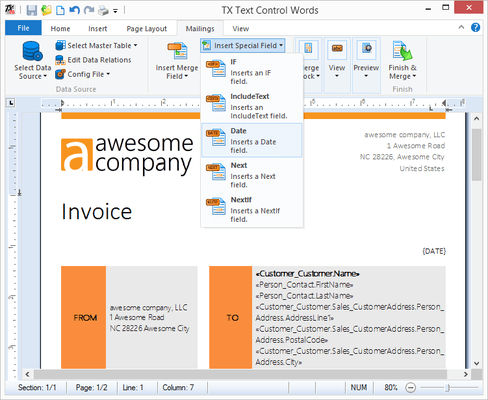Create new document via quick access icon
Screen dimensions: 488x400
(60, 10)
